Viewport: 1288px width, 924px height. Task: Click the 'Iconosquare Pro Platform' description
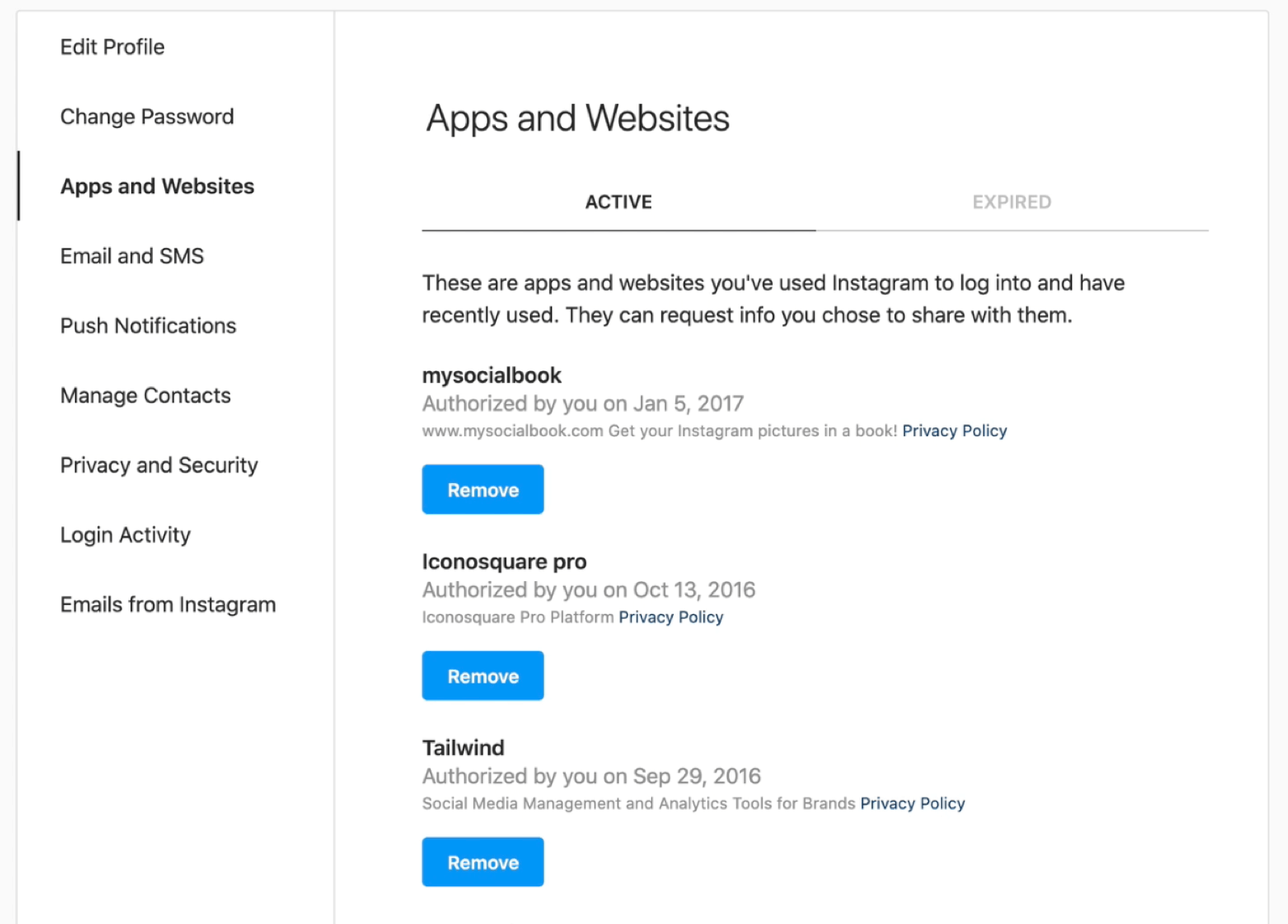[518, 617]
